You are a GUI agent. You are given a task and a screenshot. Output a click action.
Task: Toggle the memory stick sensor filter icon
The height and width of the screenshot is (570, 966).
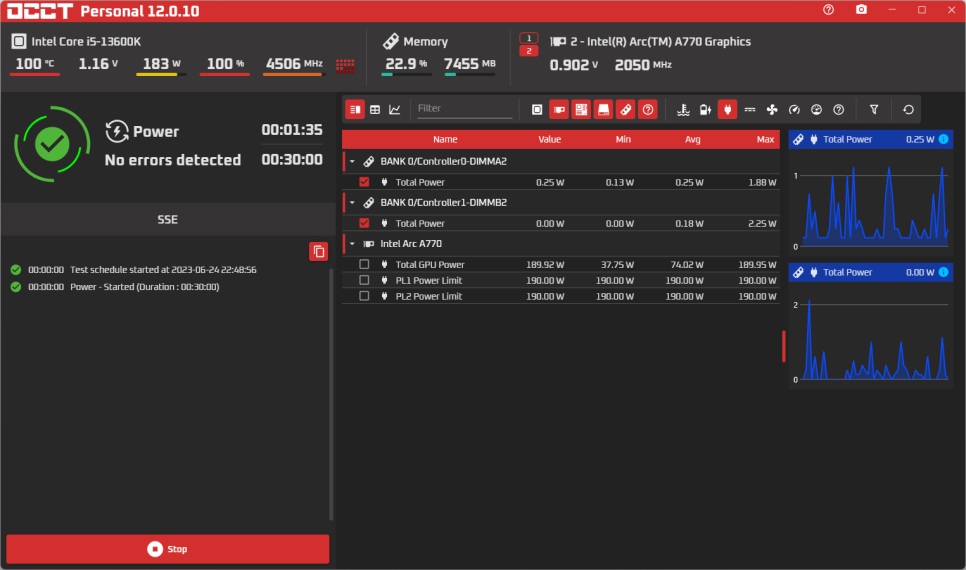coord(625,110)
